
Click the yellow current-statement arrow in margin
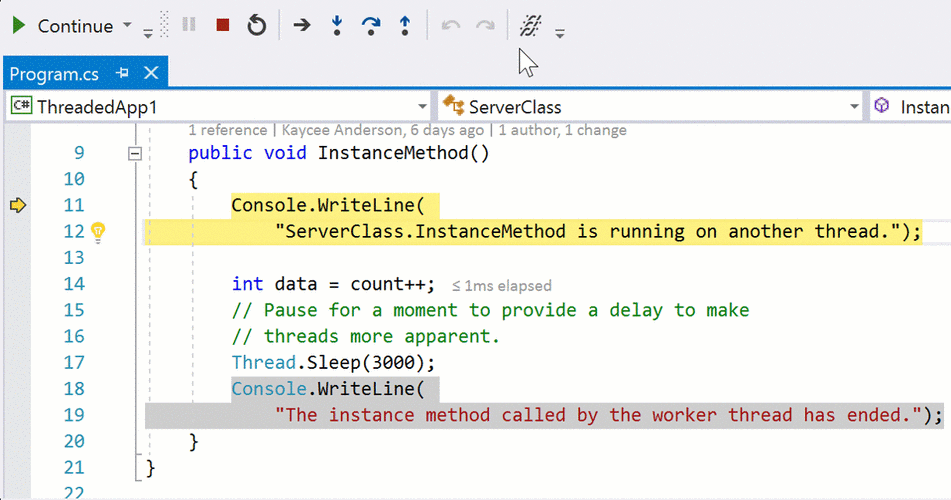(x=17, y=205)
